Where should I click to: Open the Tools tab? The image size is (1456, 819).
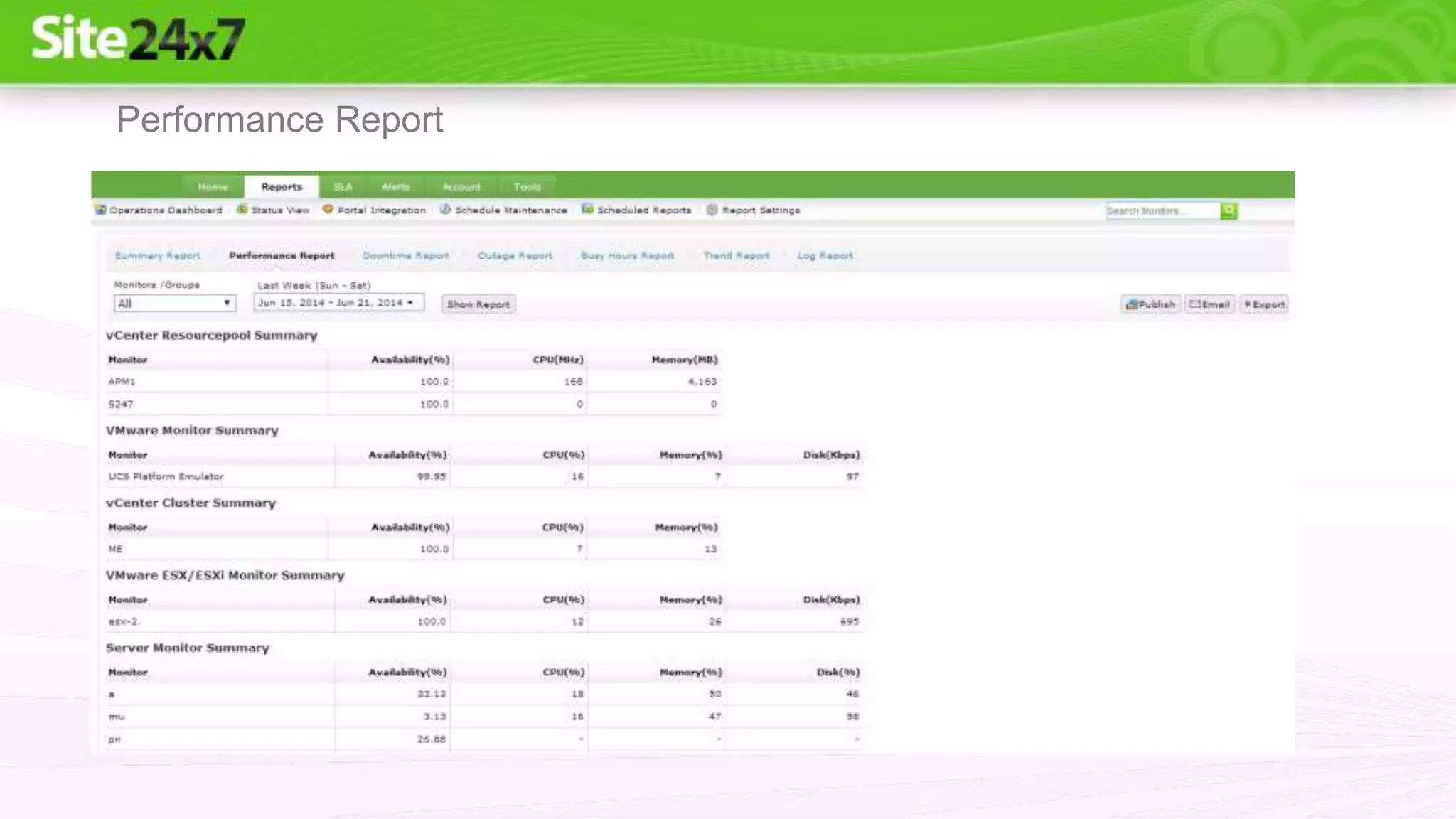(528, 187)
